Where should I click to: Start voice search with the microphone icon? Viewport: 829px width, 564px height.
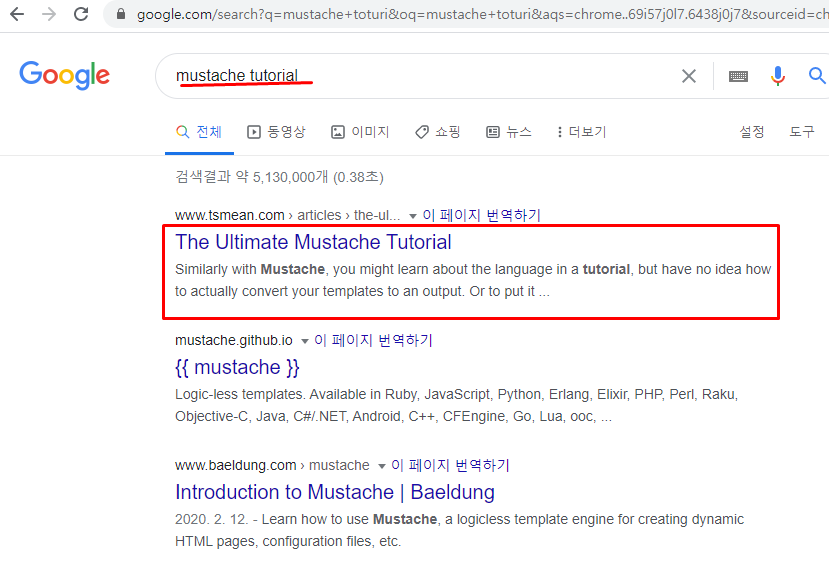[x=777, y=76]
